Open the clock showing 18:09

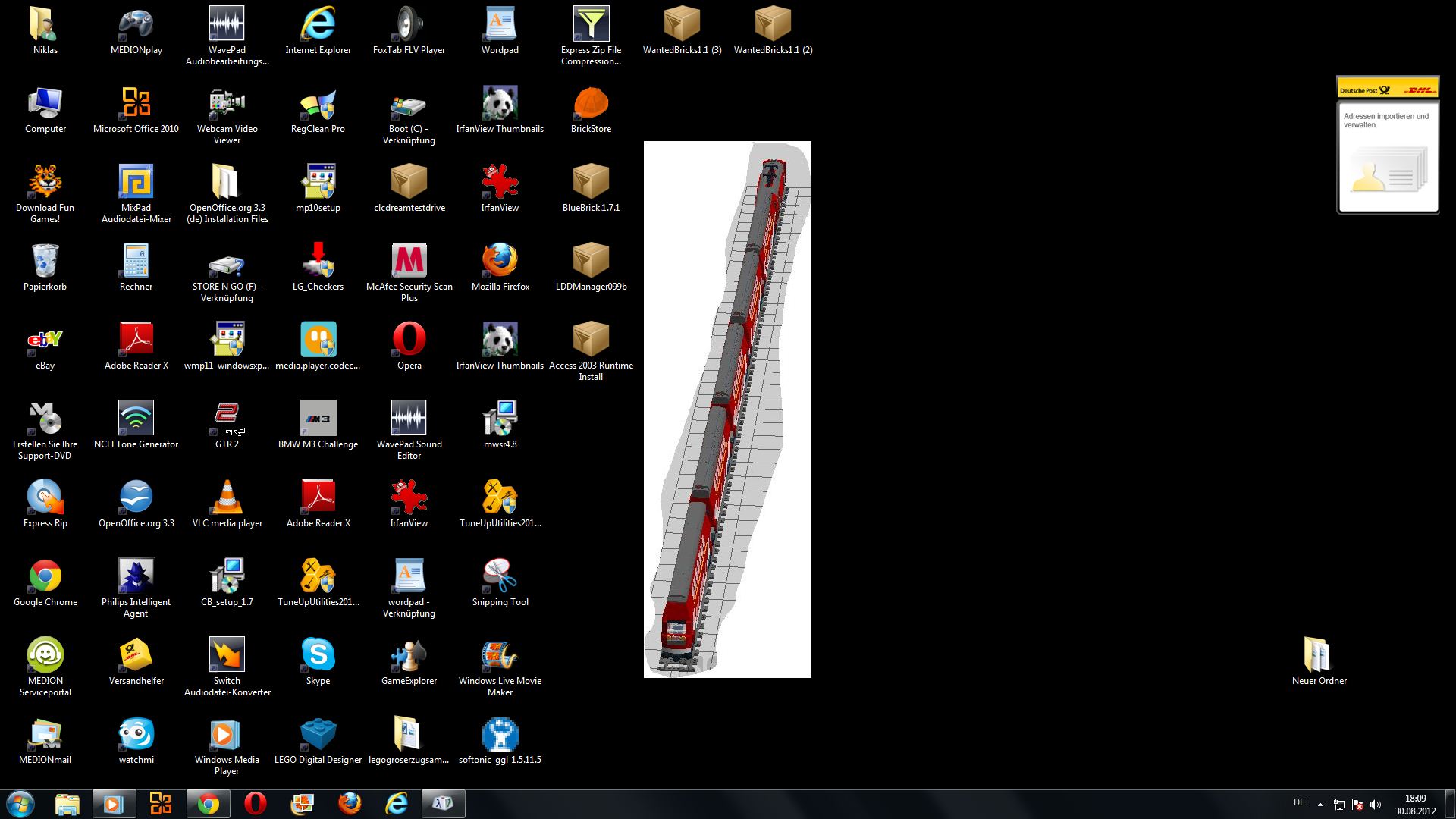coord(1415,805)
